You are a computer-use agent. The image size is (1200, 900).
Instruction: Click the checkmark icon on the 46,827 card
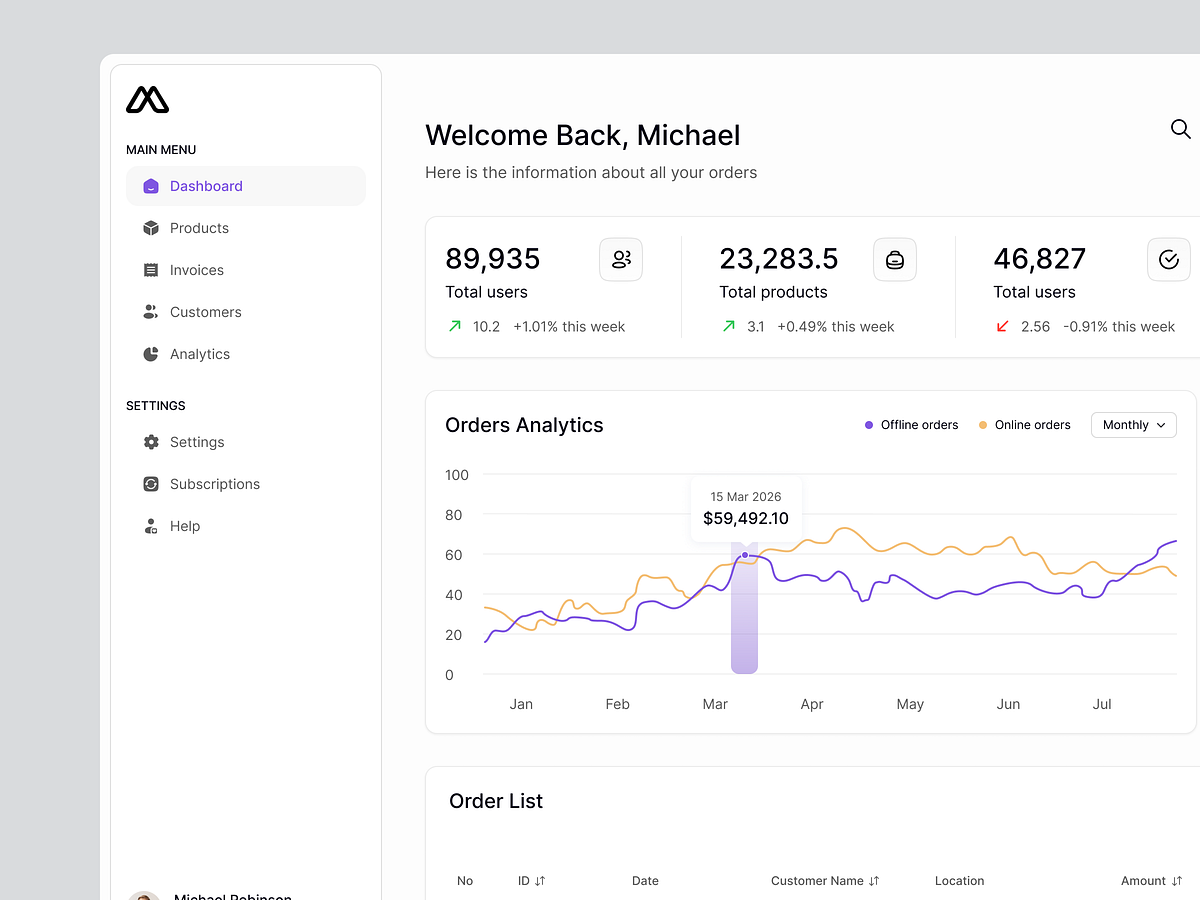tap(1169, 260)
